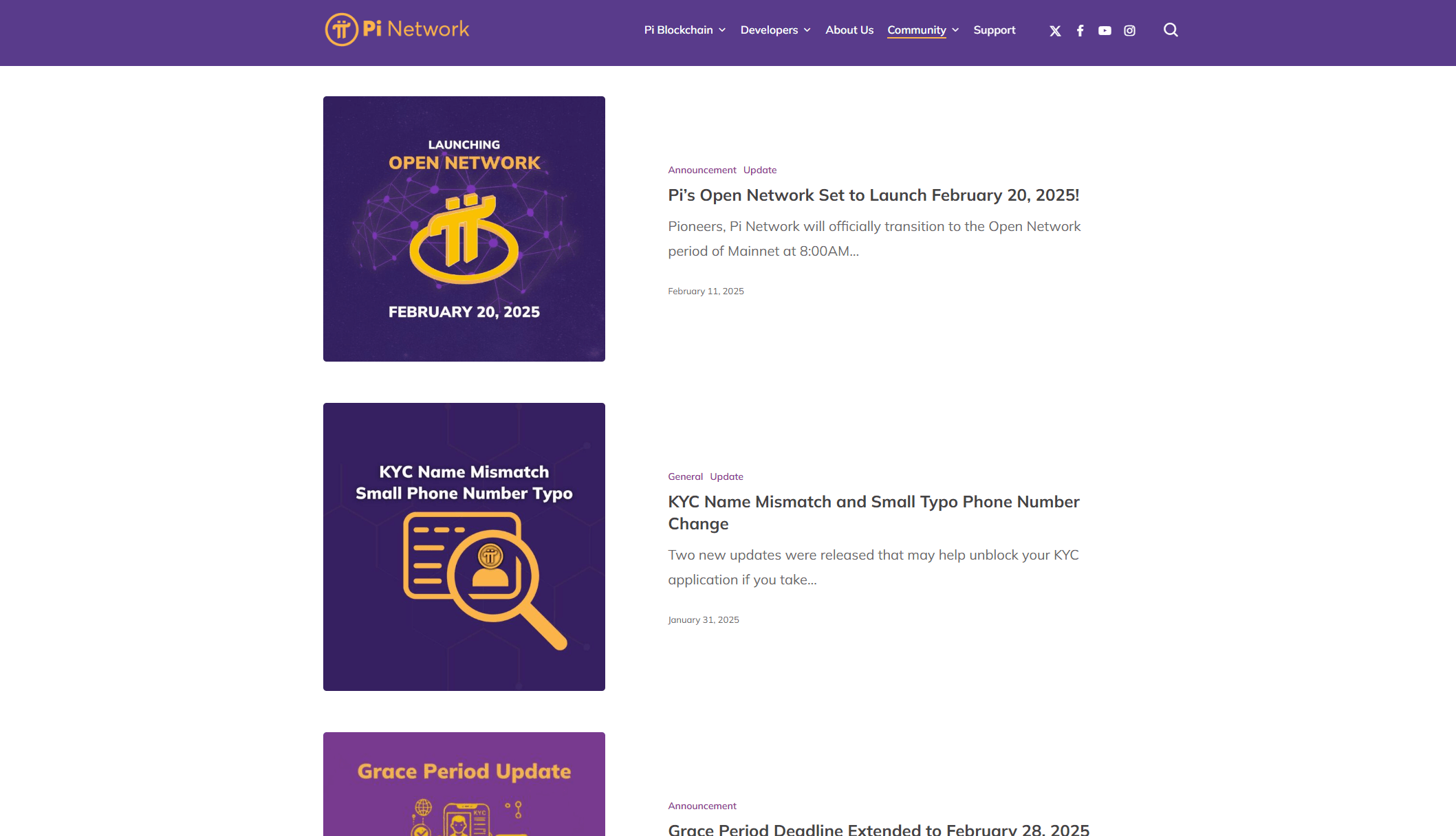Open the YouTube social icon

1104,30
